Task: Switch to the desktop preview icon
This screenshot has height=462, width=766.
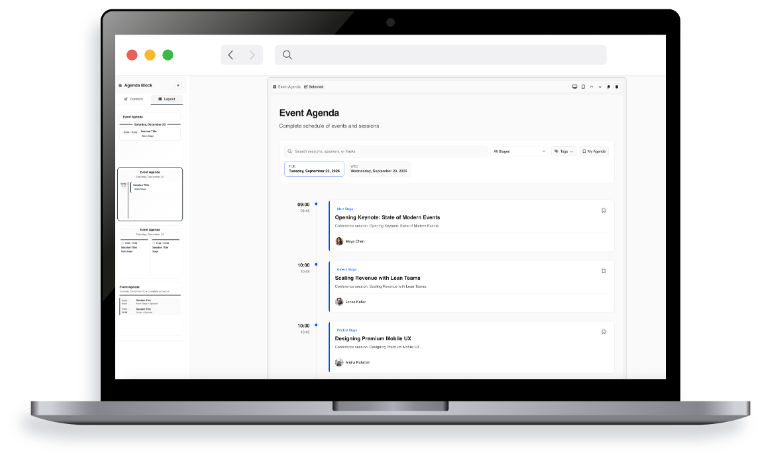Action: pos(574,86)
